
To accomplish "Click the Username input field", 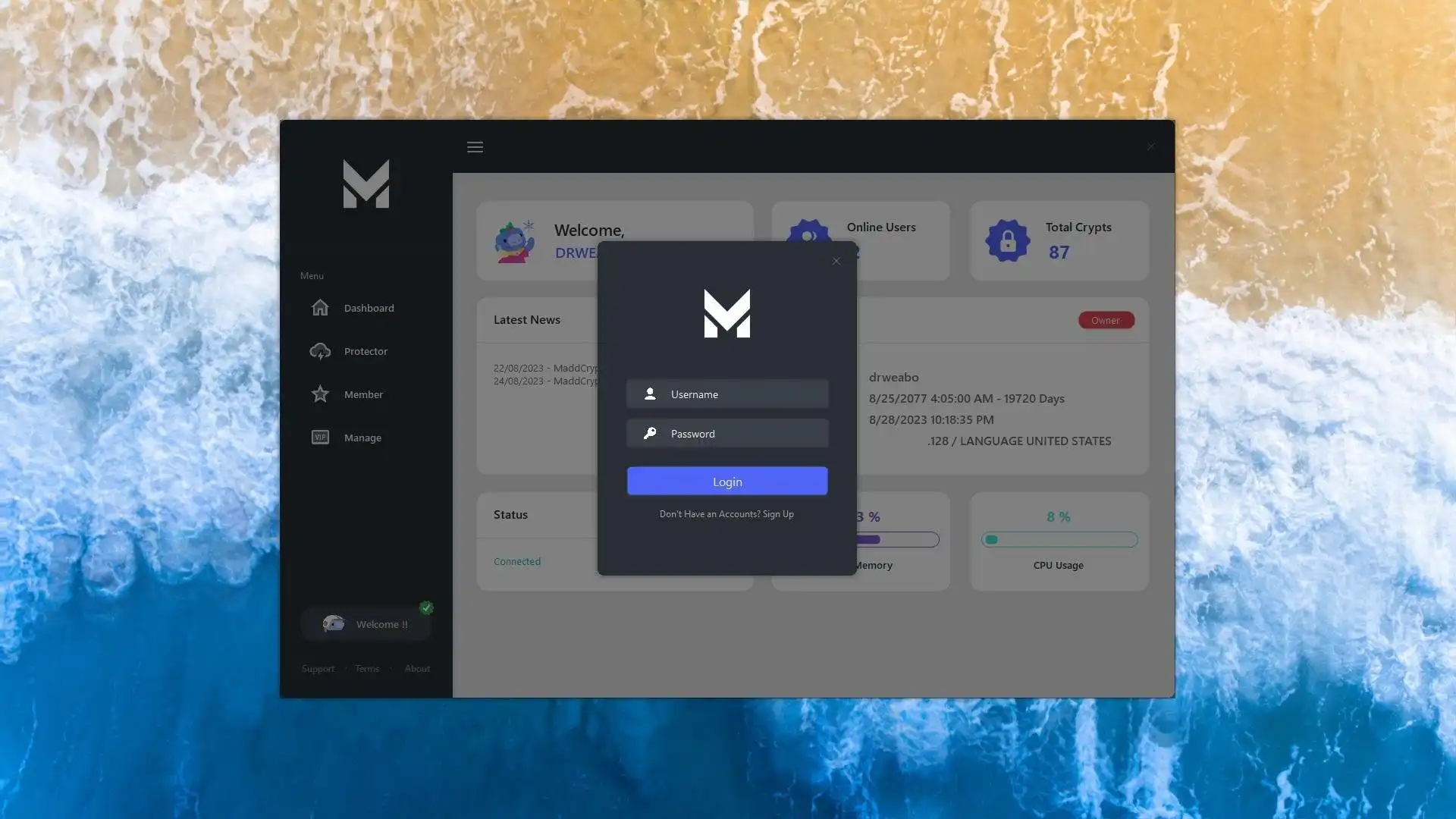I will pos(728,394).
